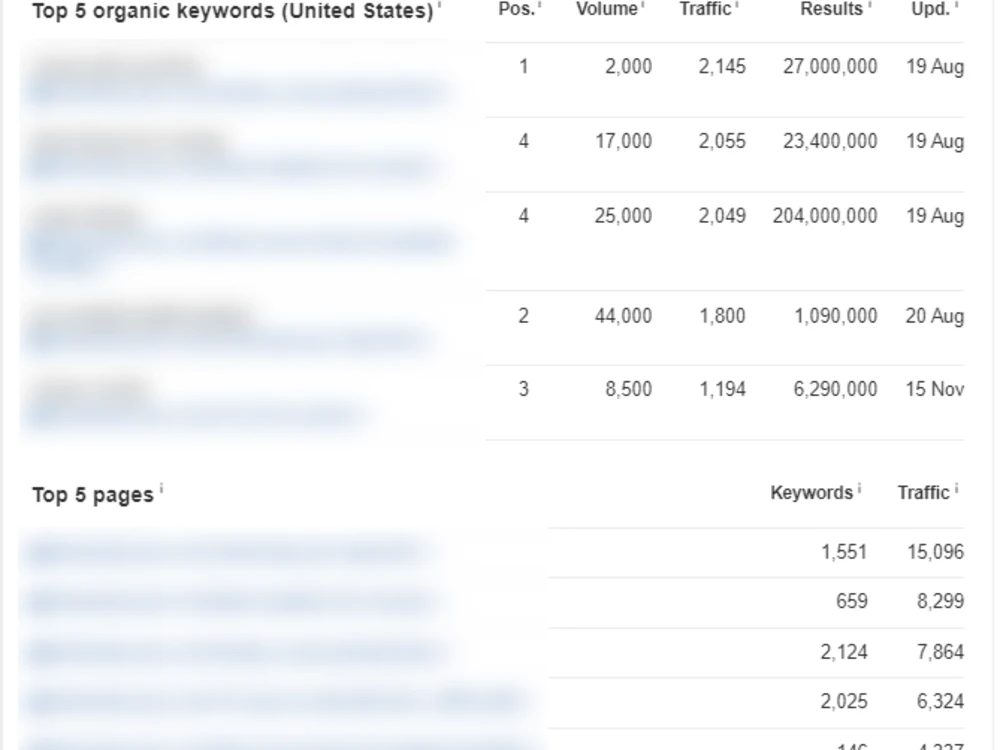Click the volume value 8,500
The width and height of the screenshot is (1000, 750).
(628, 389)
